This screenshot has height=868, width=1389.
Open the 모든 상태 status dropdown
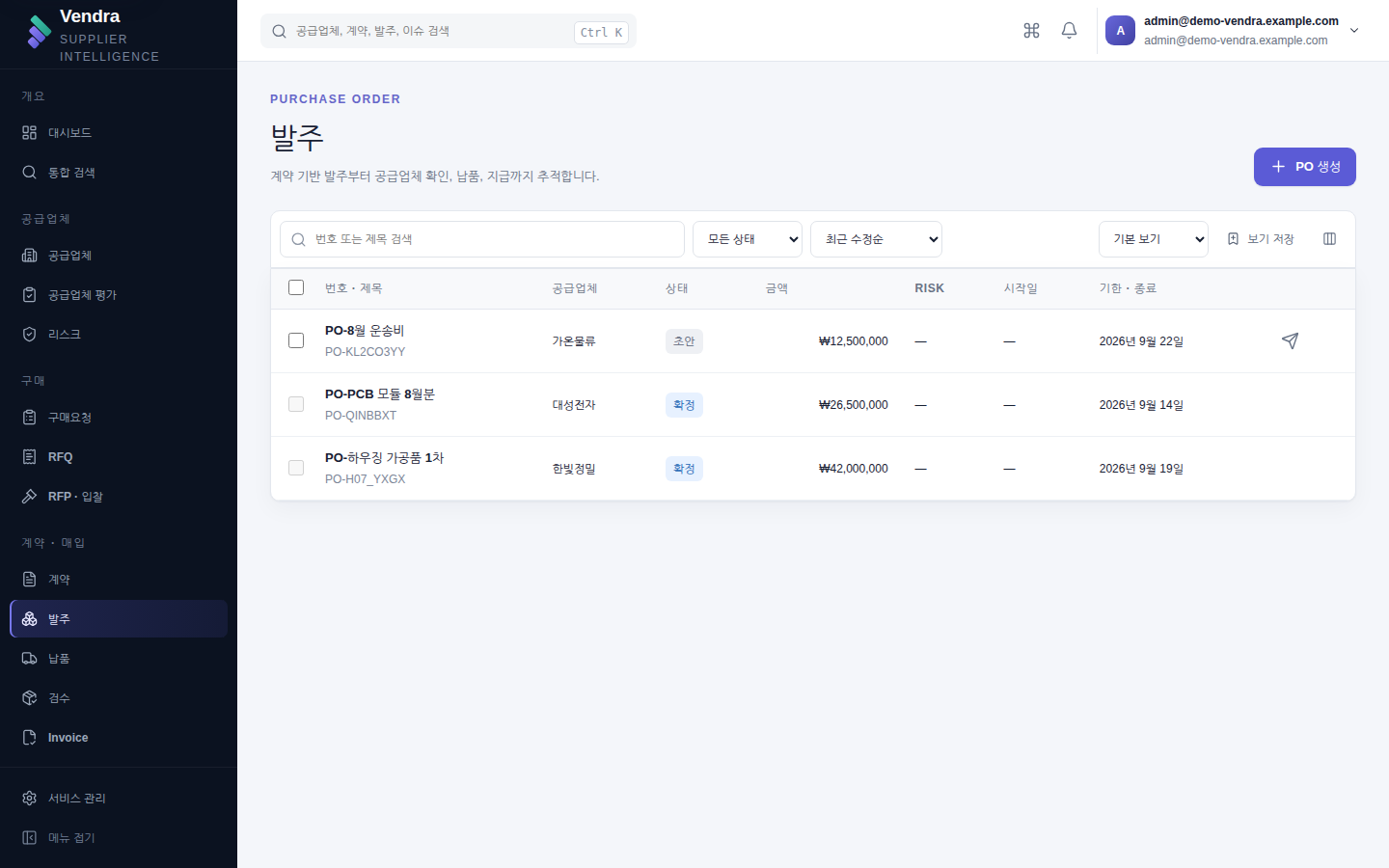[748, 239]
